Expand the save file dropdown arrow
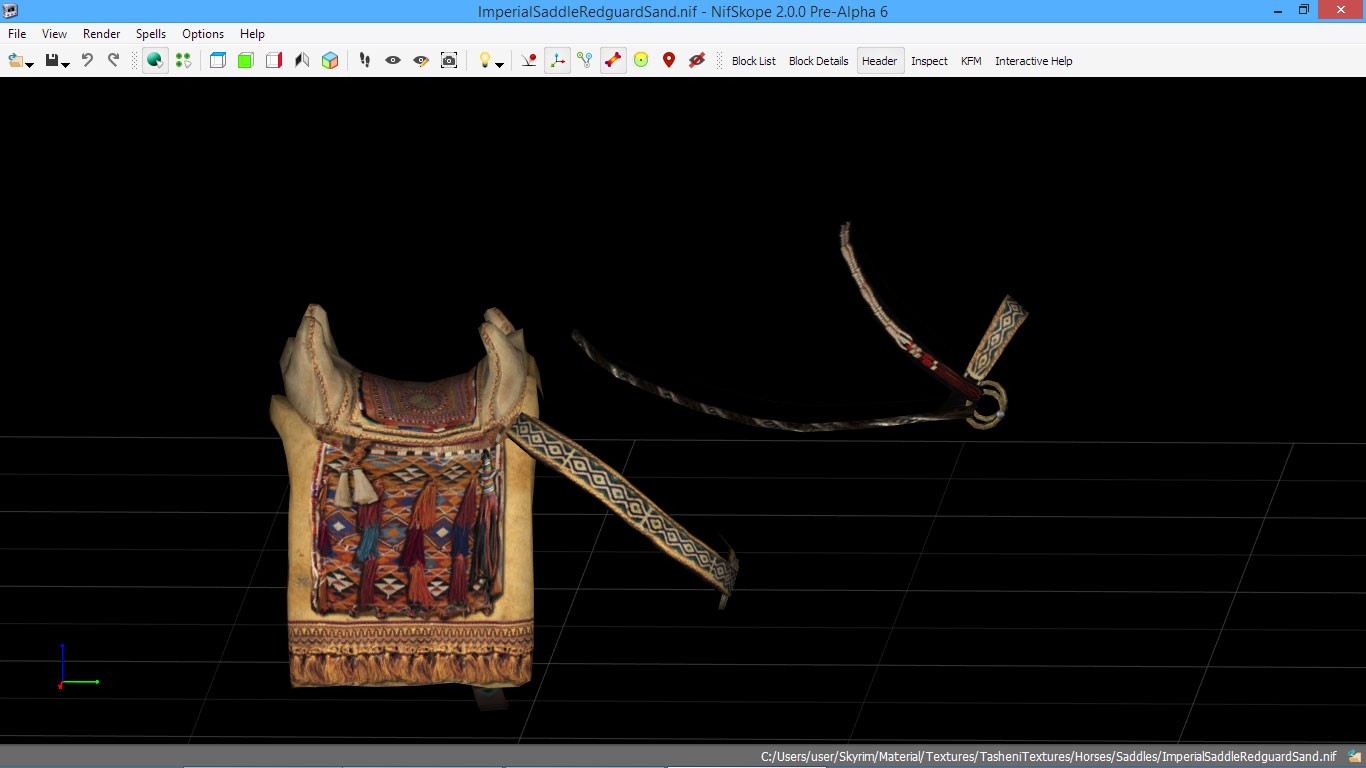Screen dimensions: 1366x768 (x=65, y=64)
